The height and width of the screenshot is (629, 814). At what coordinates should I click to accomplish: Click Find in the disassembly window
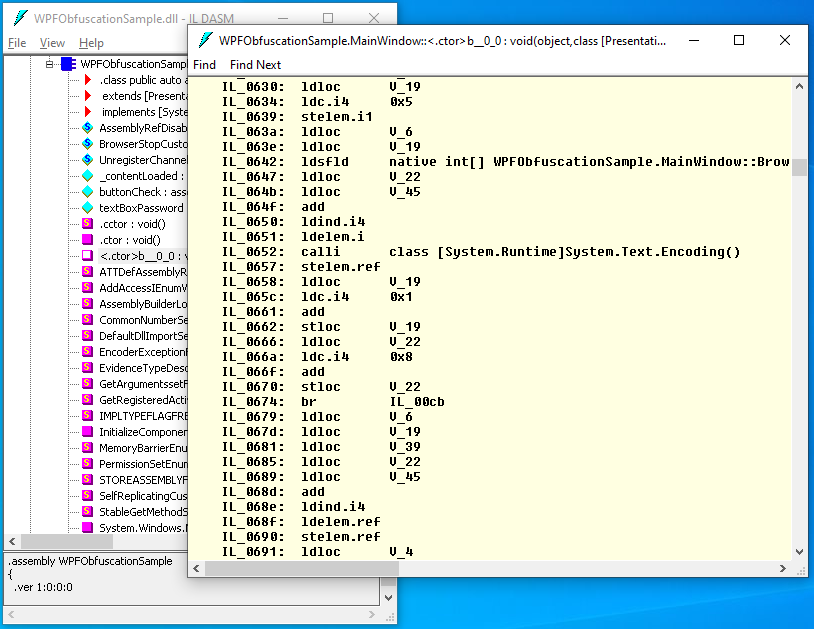(205, 64)
